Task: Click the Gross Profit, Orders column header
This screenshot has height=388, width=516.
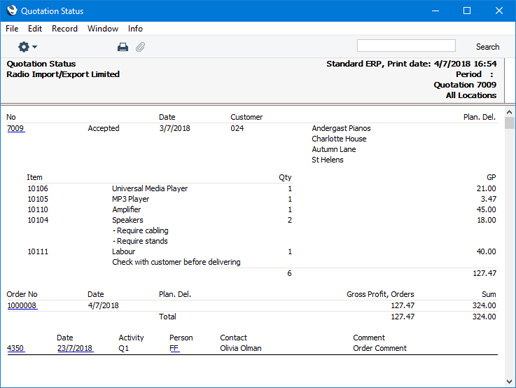Action: (x=380, y=294)
